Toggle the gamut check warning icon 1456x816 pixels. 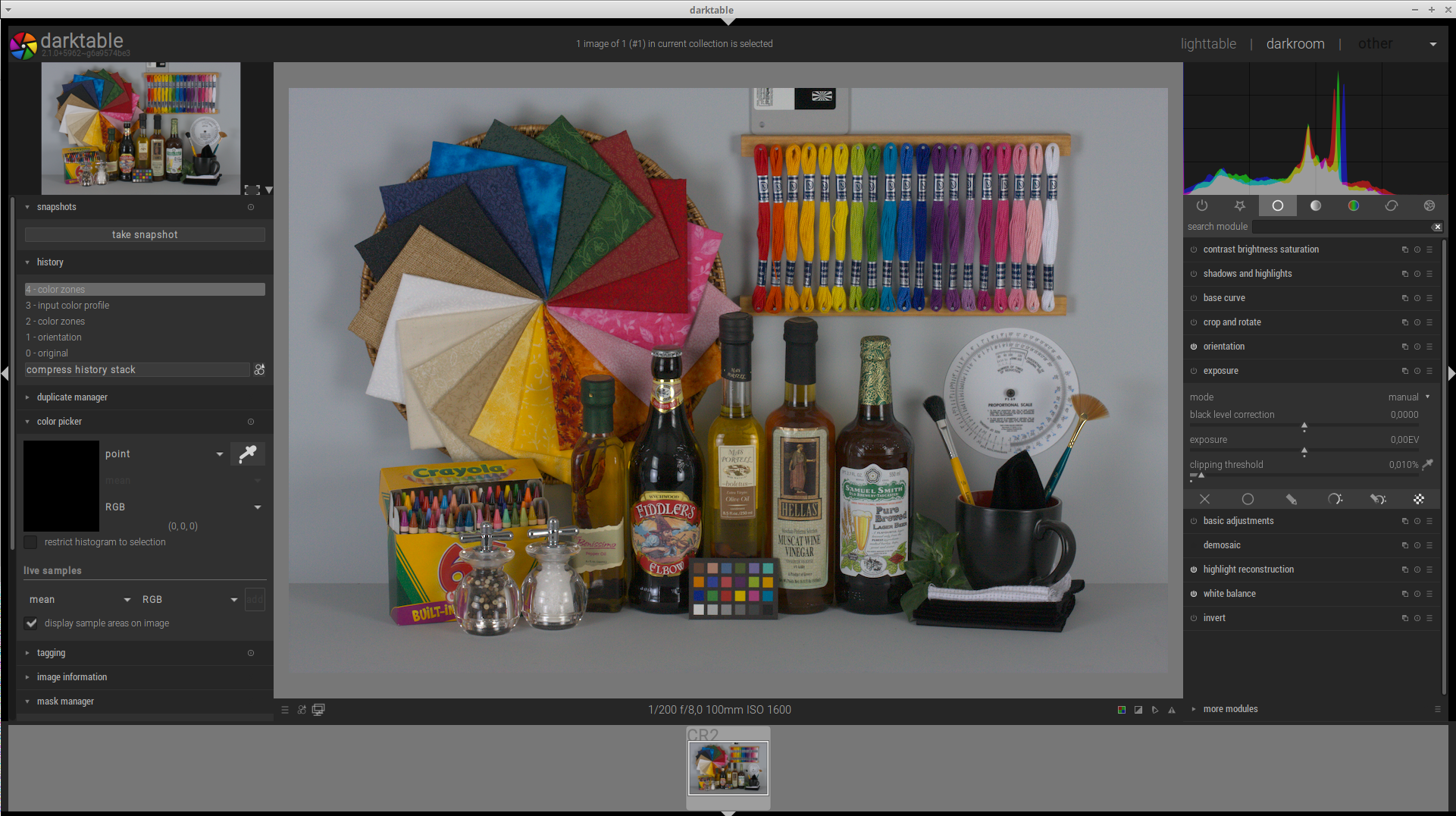click(x=1172, y=710)
